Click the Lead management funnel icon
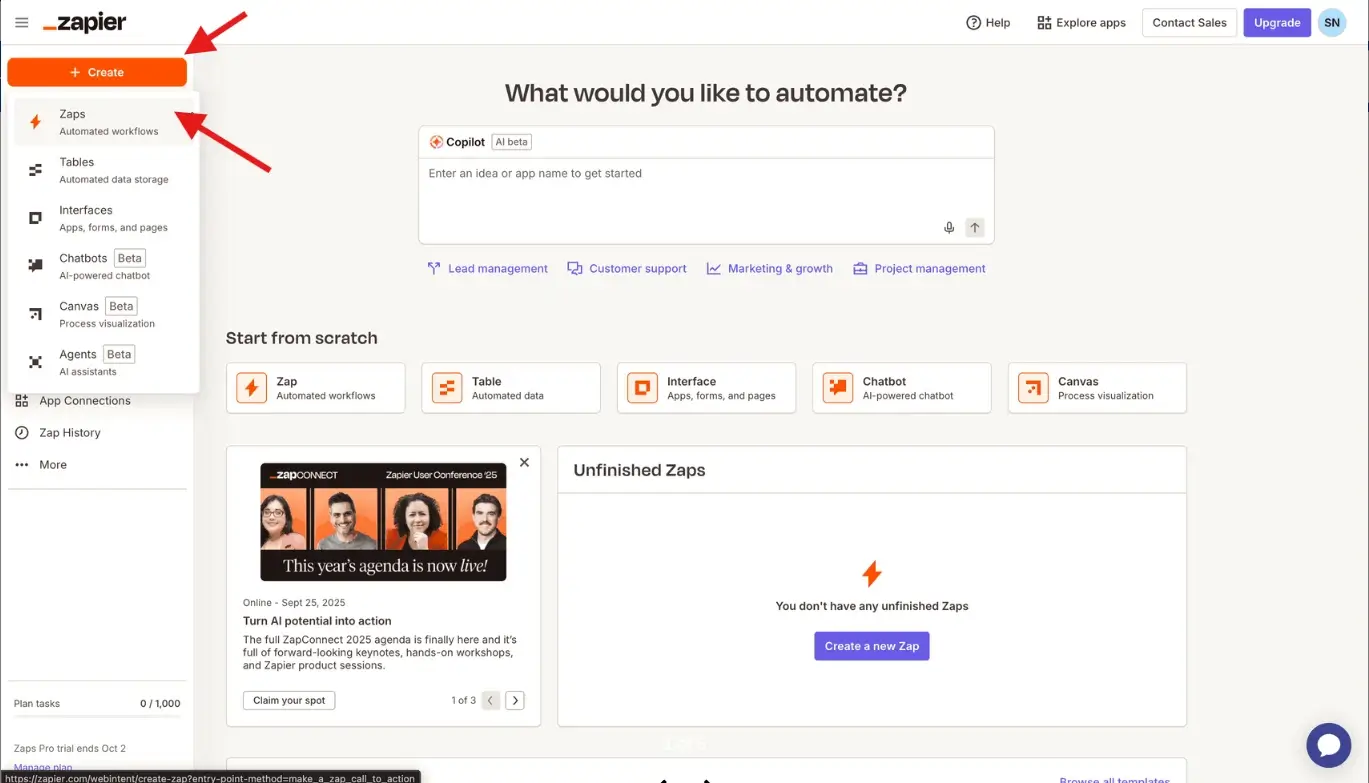This screenshot has width=1369, height=783. [434, 269]
